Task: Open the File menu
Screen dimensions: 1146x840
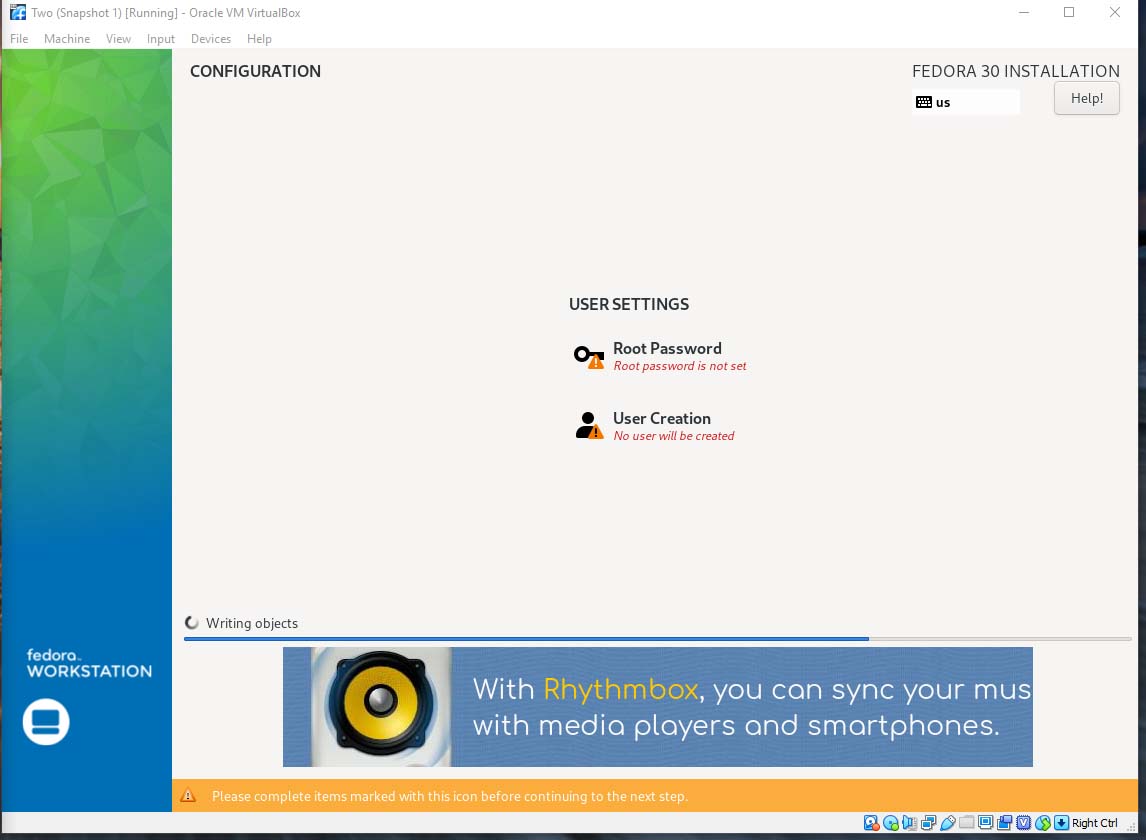Action: click(x=19, y=39)
